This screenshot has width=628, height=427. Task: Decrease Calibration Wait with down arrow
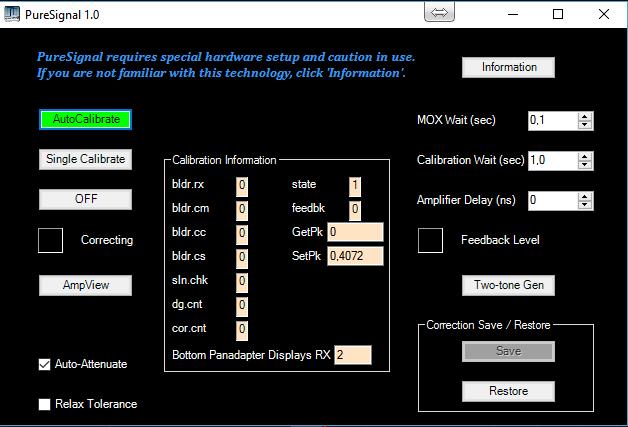(x=585, y=165)
